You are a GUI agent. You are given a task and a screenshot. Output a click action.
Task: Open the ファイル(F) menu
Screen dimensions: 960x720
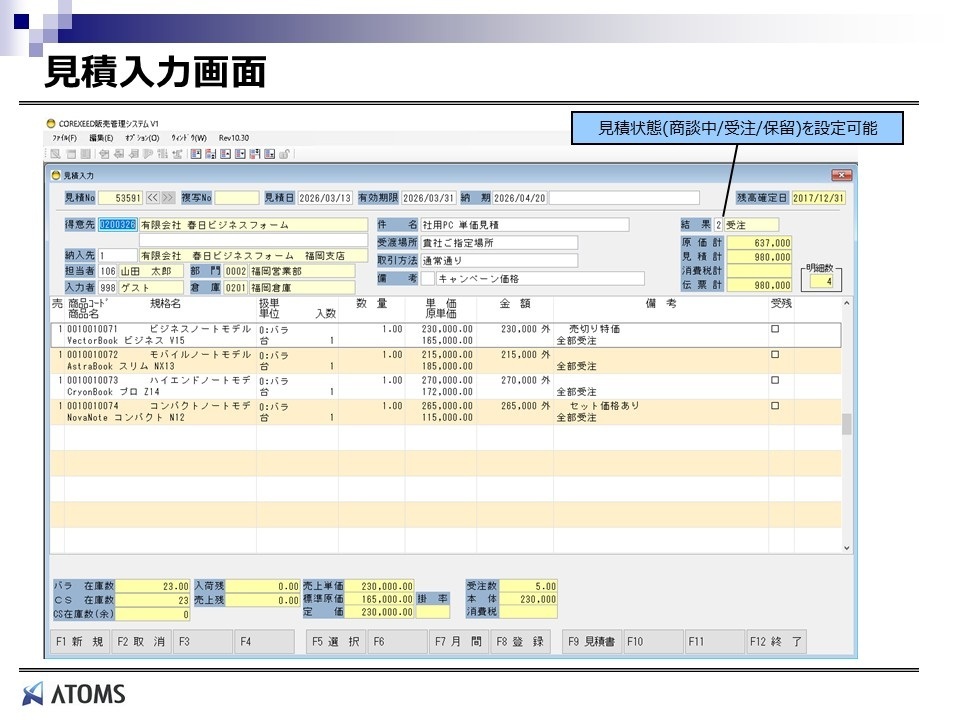64,138
